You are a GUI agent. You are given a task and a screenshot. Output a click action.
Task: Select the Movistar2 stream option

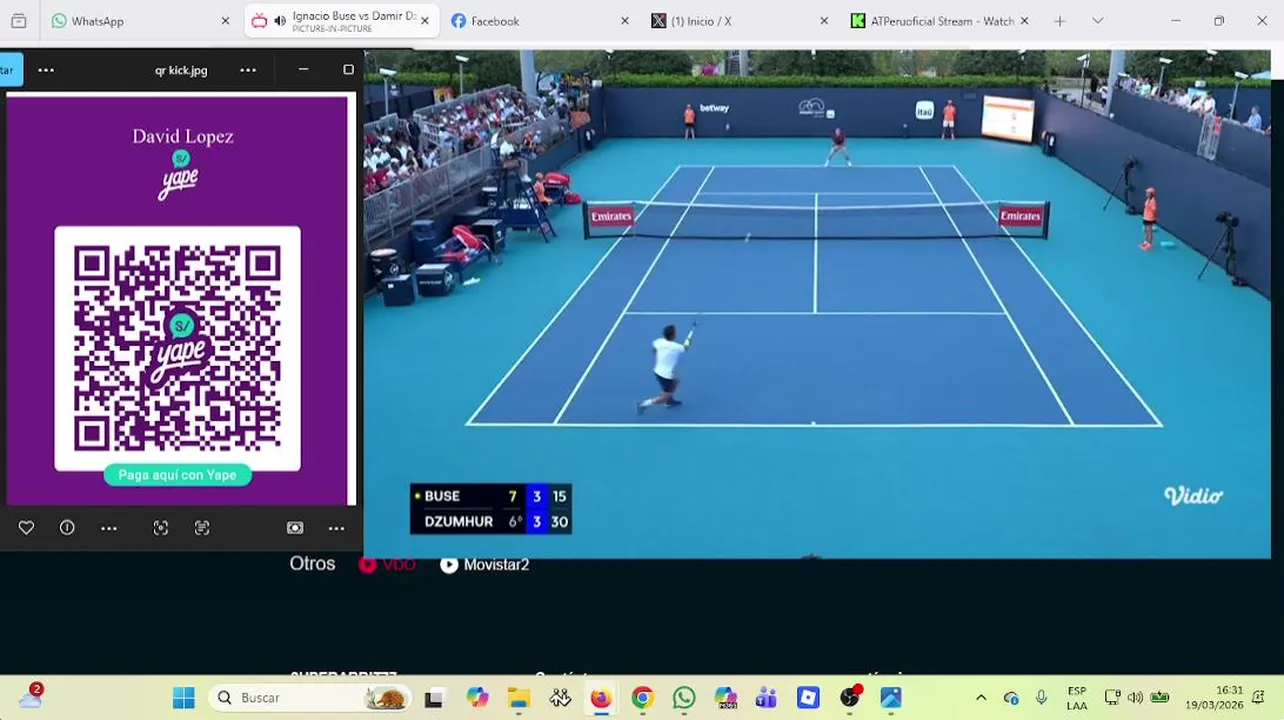coord(485,564)
